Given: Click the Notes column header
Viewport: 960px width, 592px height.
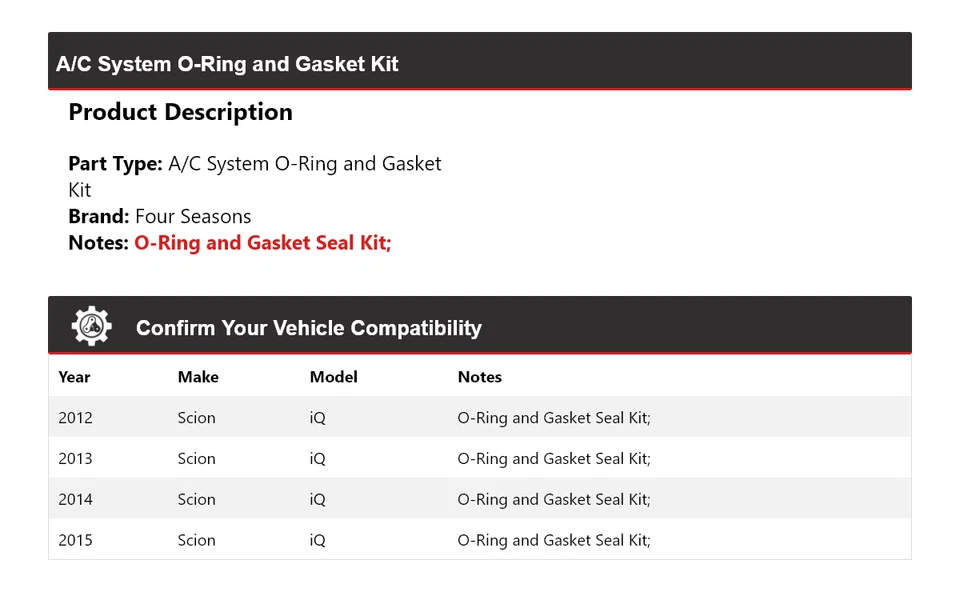Looking at the screenshot, I should pyautogui.click(x=480, y=377).
